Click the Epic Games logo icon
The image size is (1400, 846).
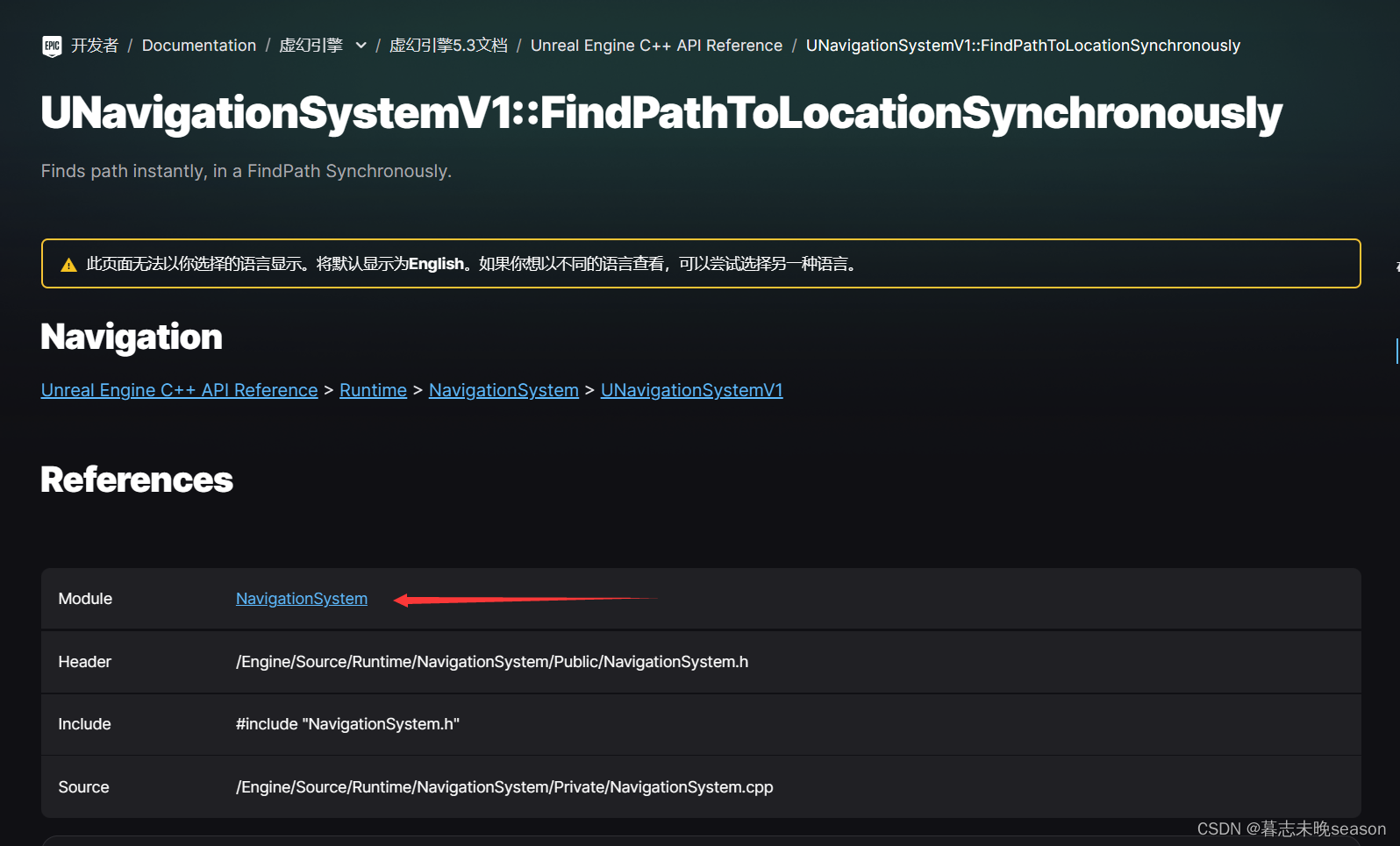52,46
